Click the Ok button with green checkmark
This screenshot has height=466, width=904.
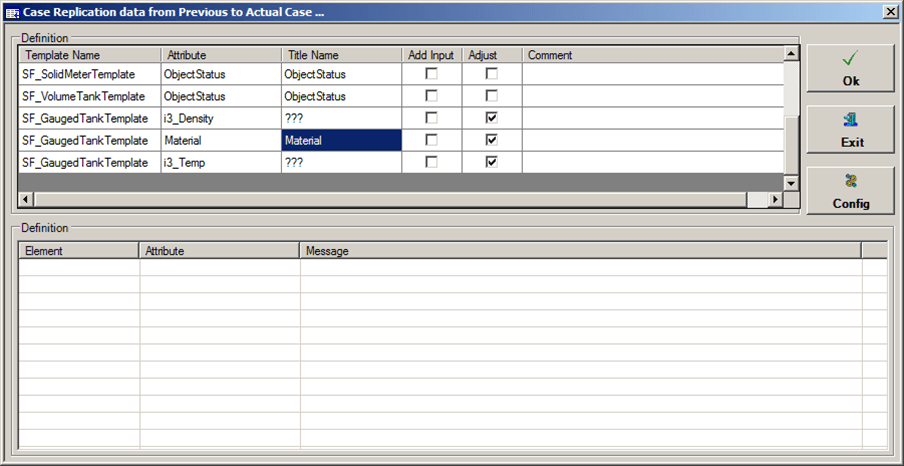(850, 69)
